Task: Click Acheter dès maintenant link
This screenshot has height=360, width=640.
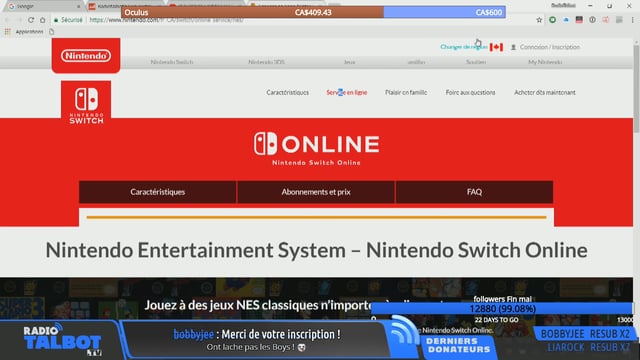Action: (x=544, y=93)
